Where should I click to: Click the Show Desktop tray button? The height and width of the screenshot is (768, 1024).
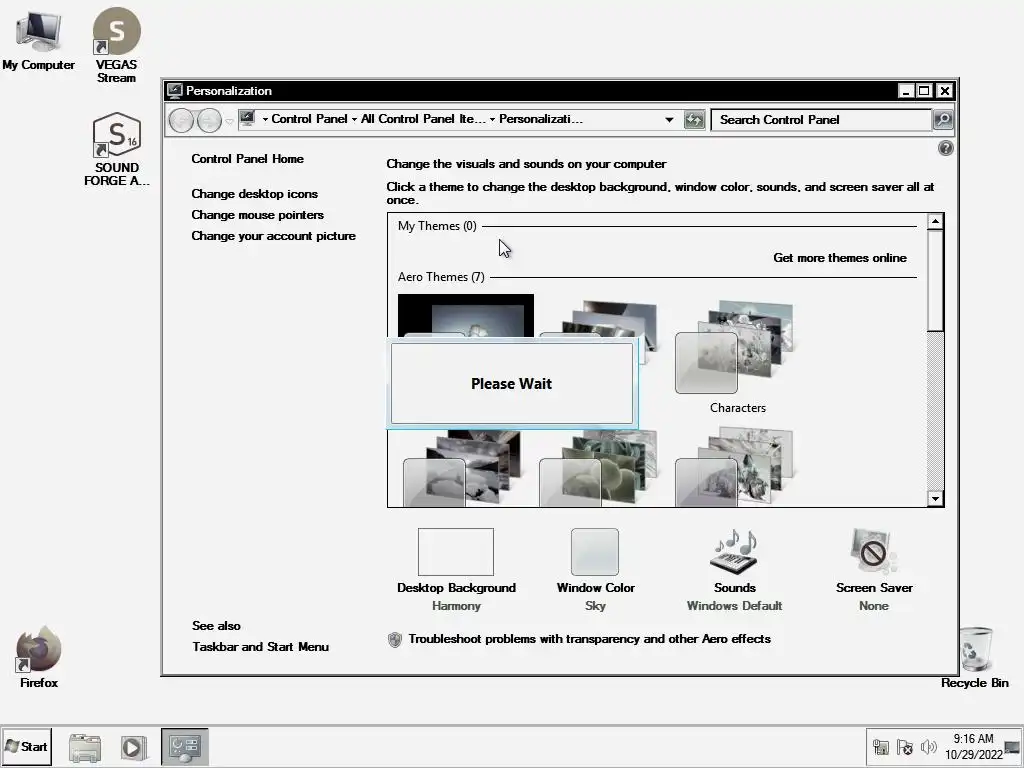tap(1013, 746)
